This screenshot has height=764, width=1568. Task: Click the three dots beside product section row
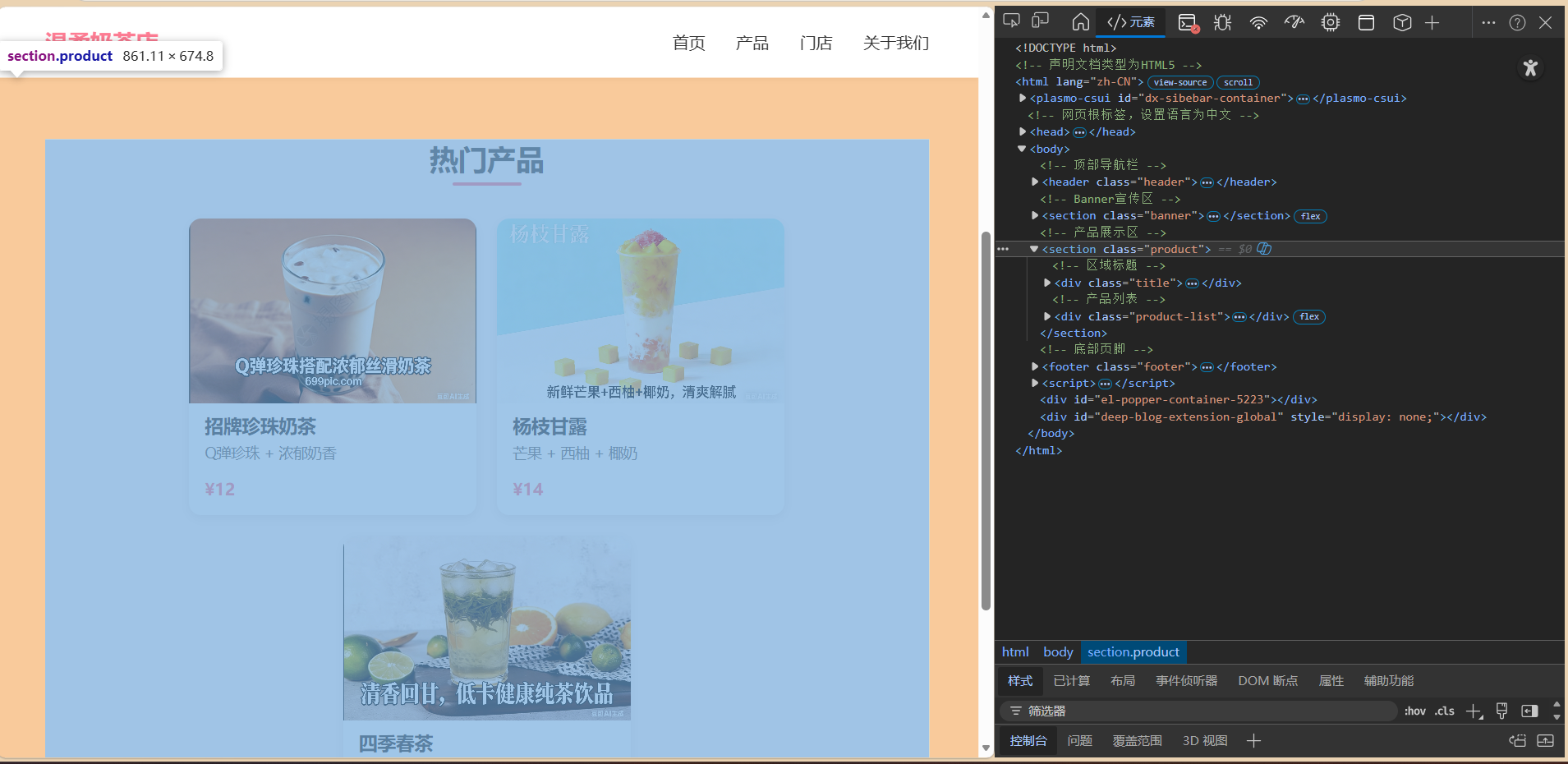[1003, 249]
